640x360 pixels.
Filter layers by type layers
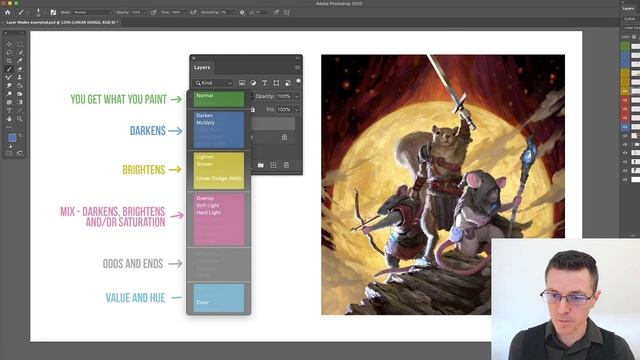point(264,83)
